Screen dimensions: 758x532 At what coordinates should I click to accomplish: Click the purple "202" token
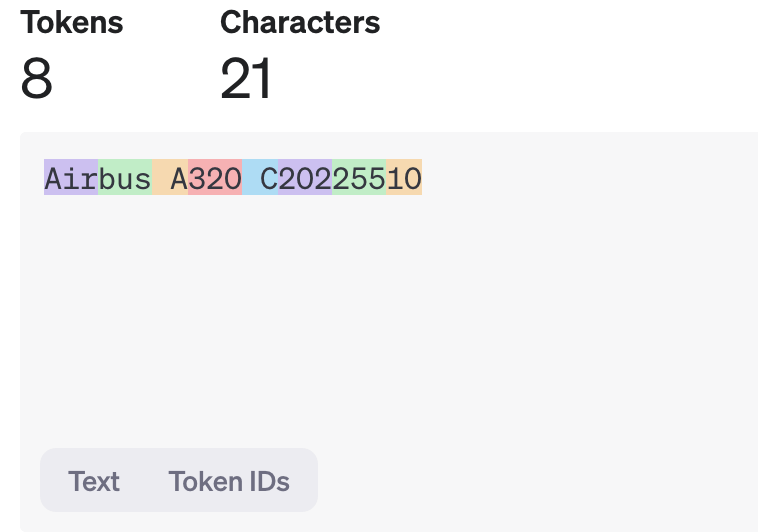click(x=305, y=178)
